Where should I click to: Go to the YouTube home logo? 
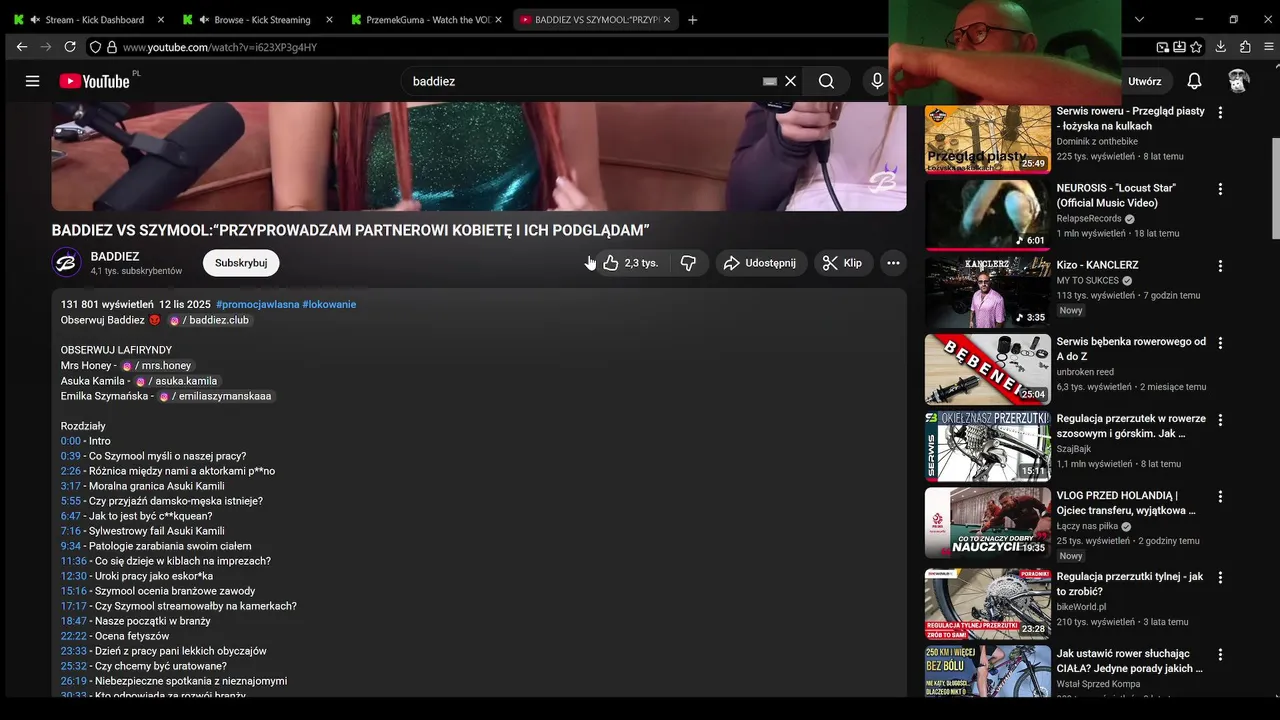[94, 81]
